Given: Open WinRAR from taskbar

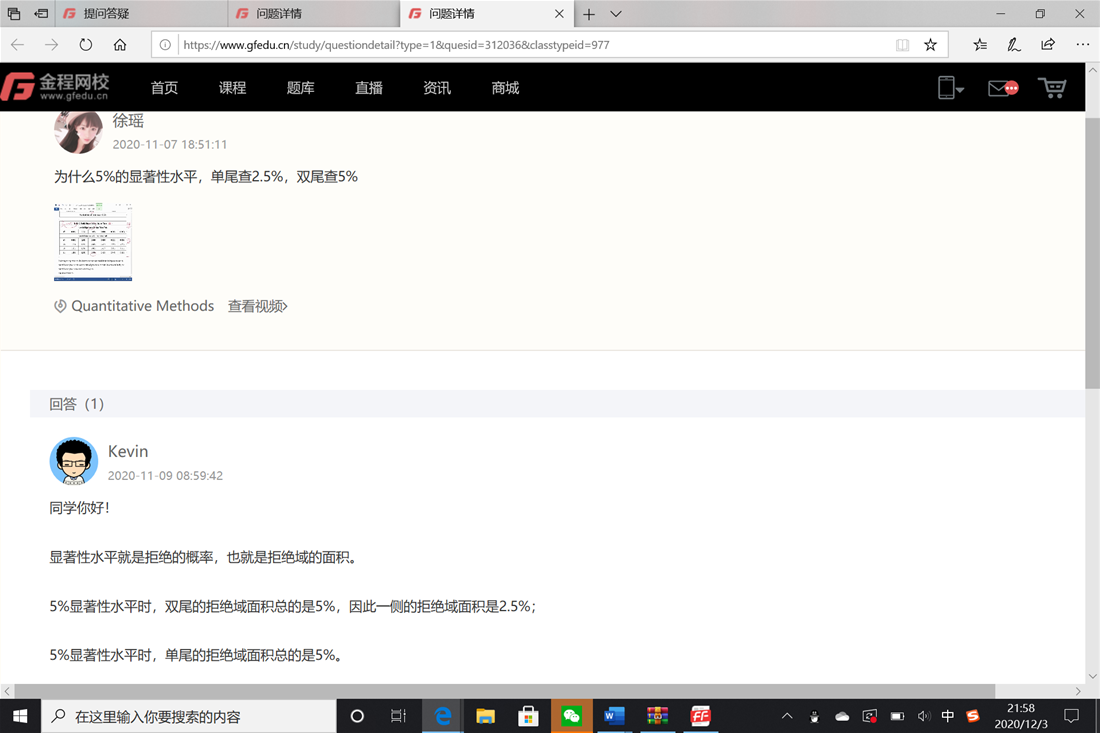Looking at the screenshot, I should click(x=657, y=716).
